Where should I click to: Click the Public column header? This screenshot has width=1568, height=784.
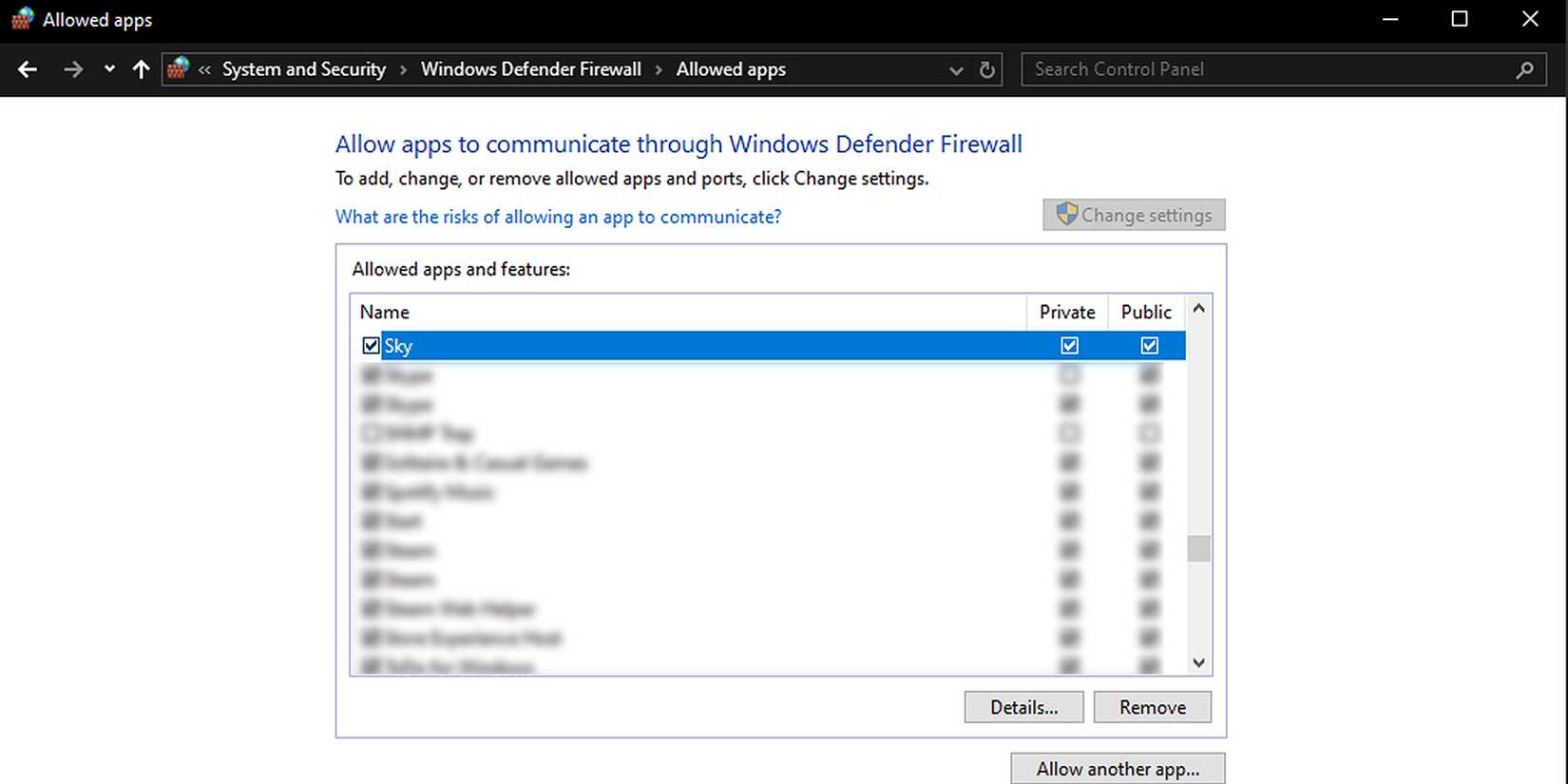point(1146,312)
